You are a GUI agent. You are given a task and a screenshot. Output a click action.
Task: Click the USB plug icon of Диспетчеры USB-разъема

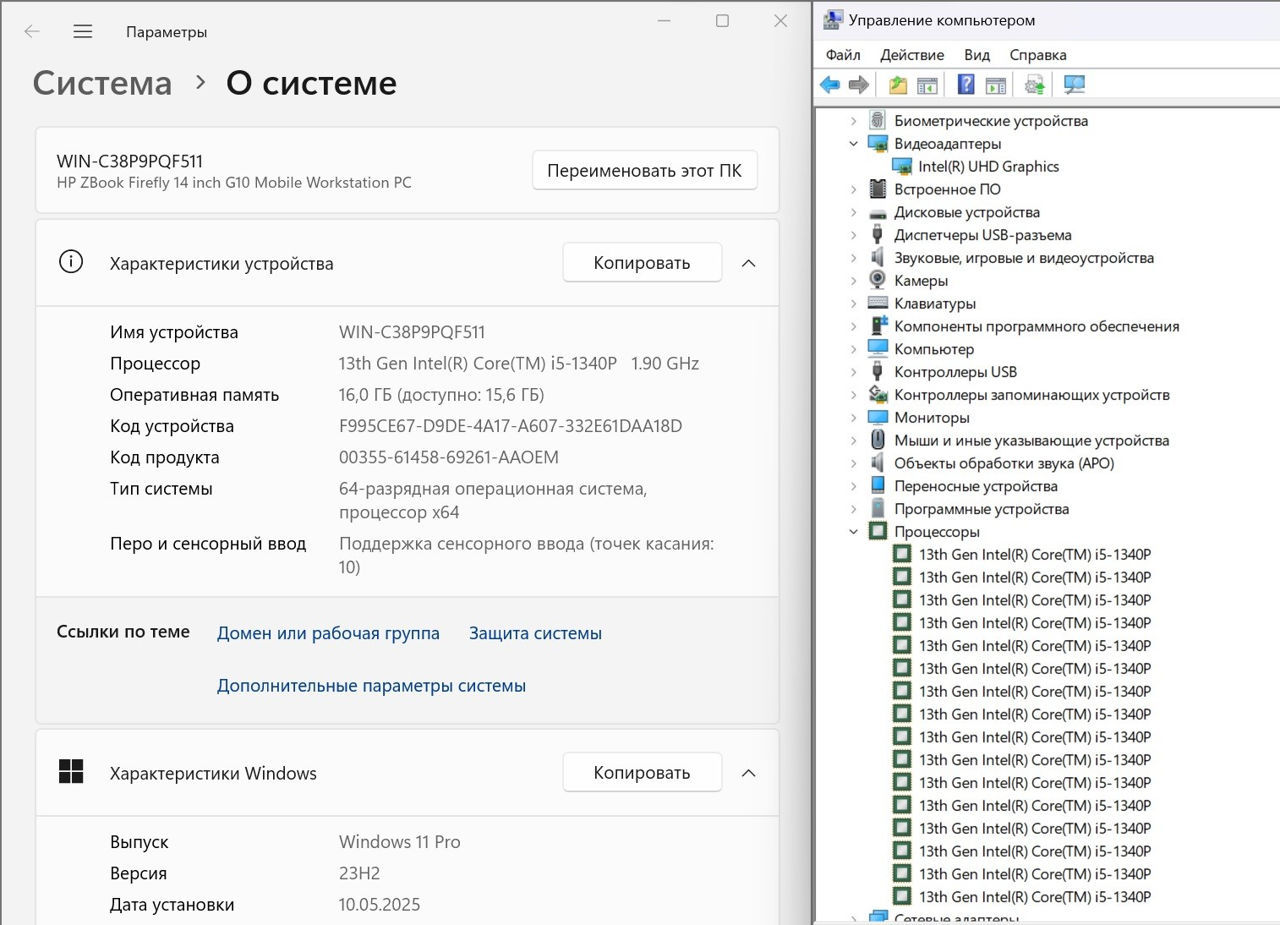coord(877,235)
